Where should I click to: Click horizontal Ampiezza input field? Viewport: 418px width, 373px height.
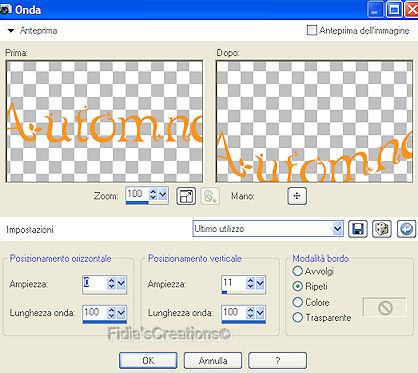tap(94, 283)
